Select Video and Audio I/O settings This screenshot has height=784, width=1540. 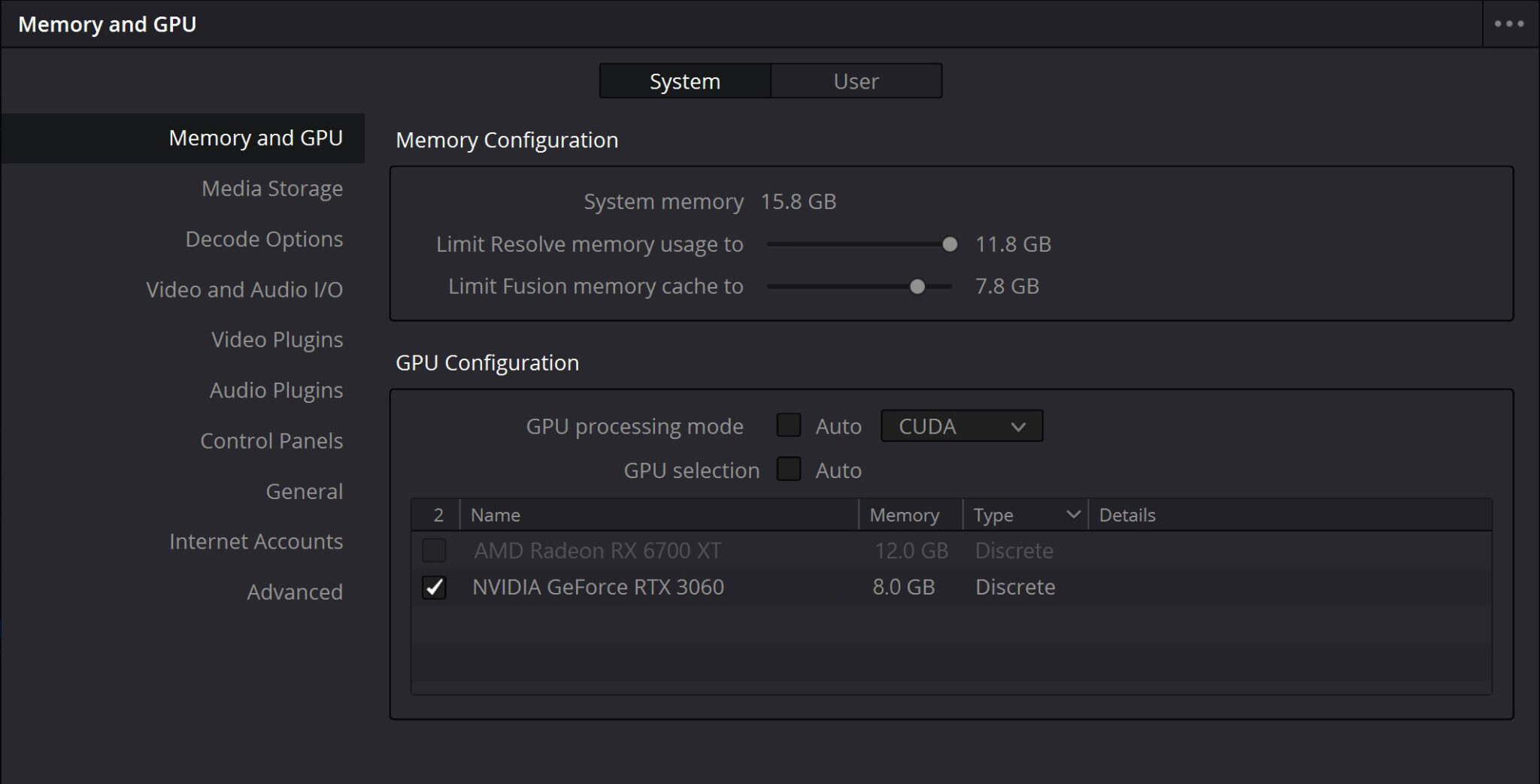(x=245, y=289)
